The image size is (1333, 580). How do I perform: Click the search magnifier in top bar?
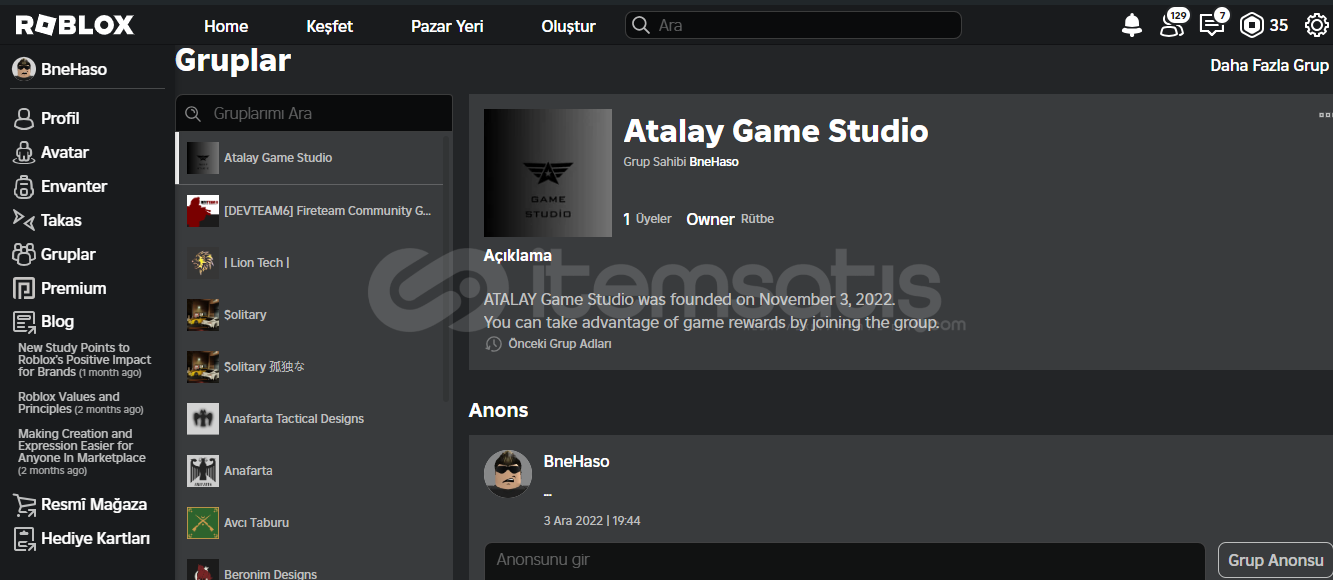pyautogui.click(x=640, y=26)
